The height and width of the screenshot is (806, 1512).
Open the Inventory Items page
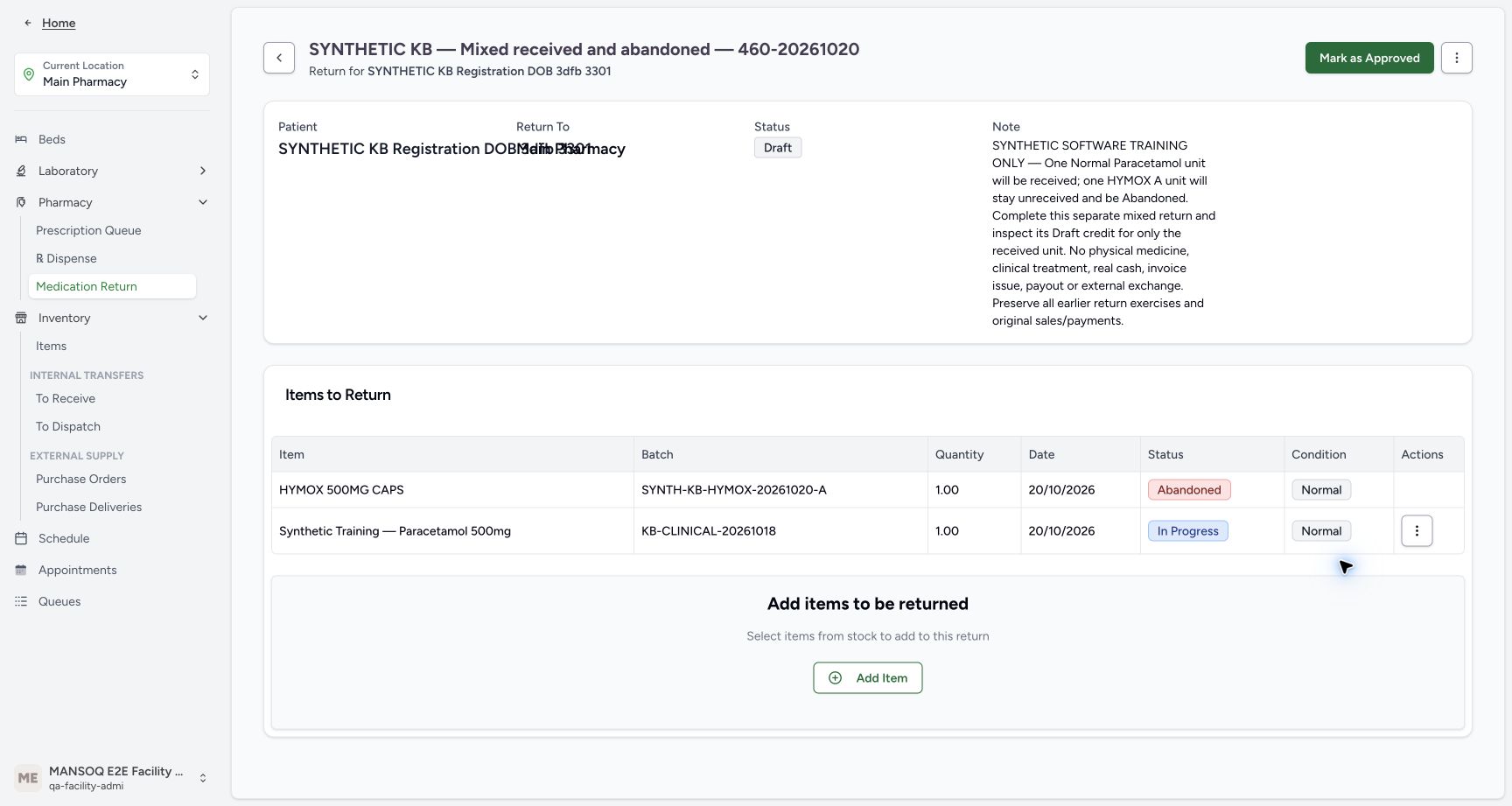click(52, 346)
